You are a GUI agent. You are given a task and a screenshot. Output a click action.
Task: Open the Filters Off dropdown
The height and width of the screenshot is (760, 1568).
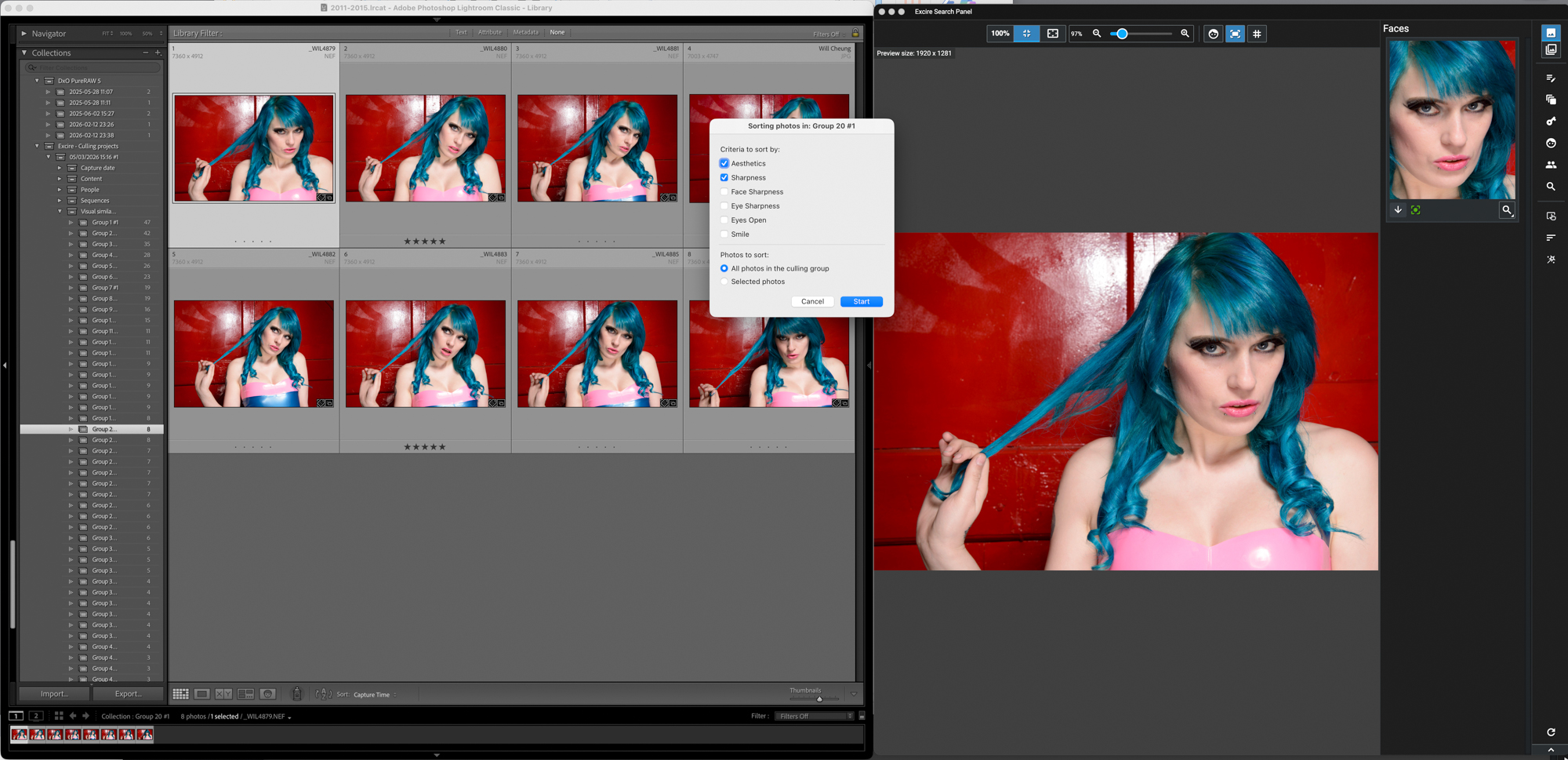point(815,716)
